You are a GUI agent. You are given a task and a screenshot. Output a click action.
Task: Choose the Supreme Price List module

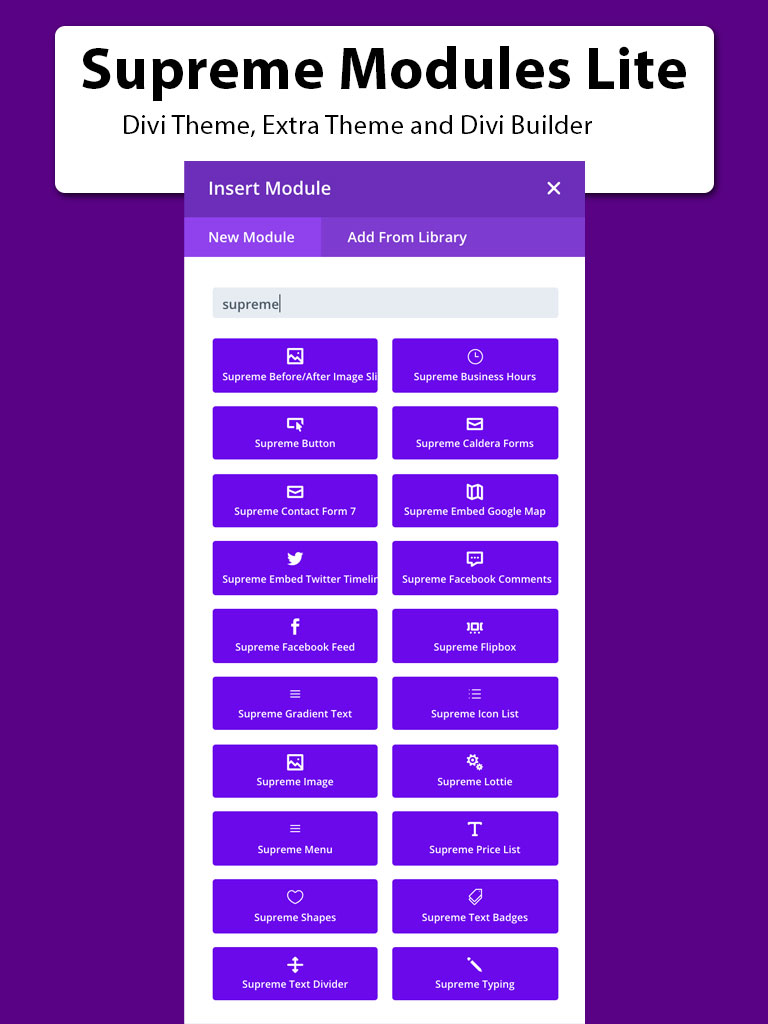475,838
